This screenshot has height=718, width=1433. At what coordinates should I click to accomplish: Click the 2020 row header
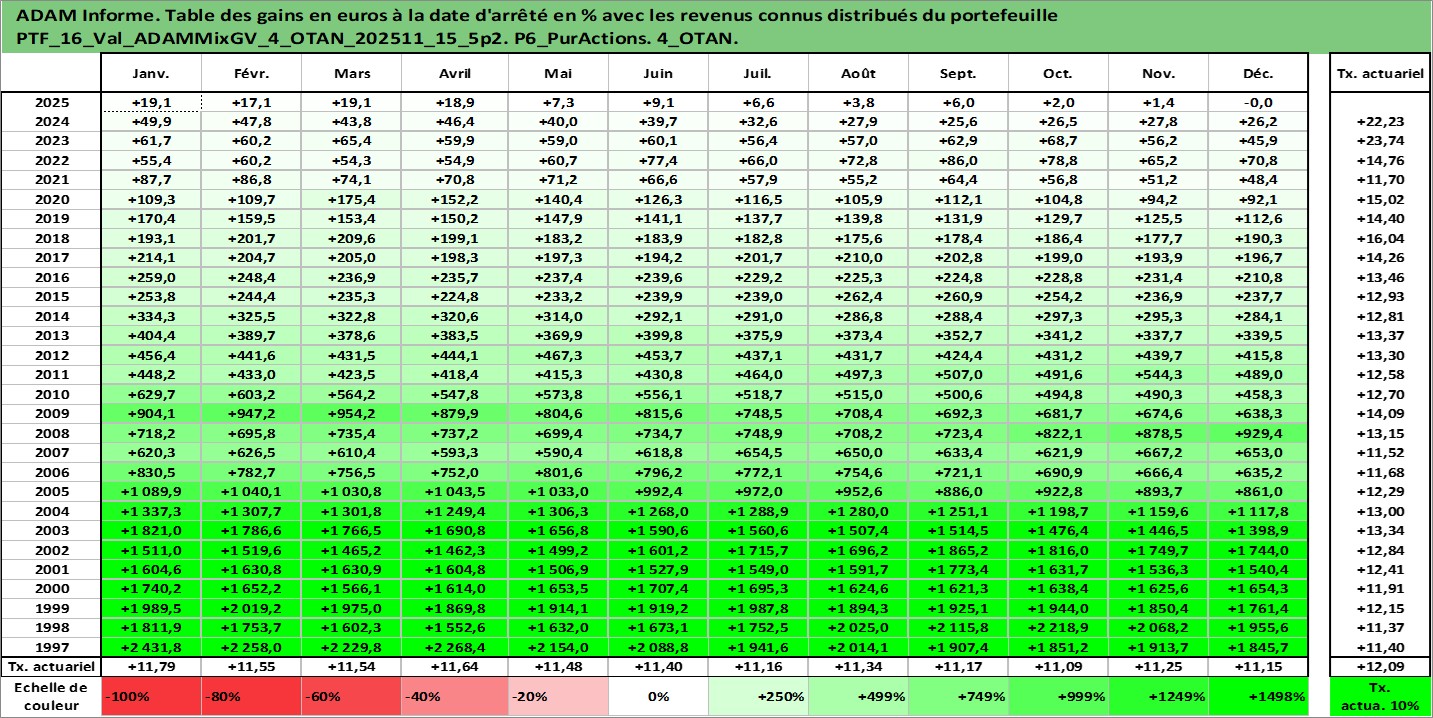click(x=51, y=198)
